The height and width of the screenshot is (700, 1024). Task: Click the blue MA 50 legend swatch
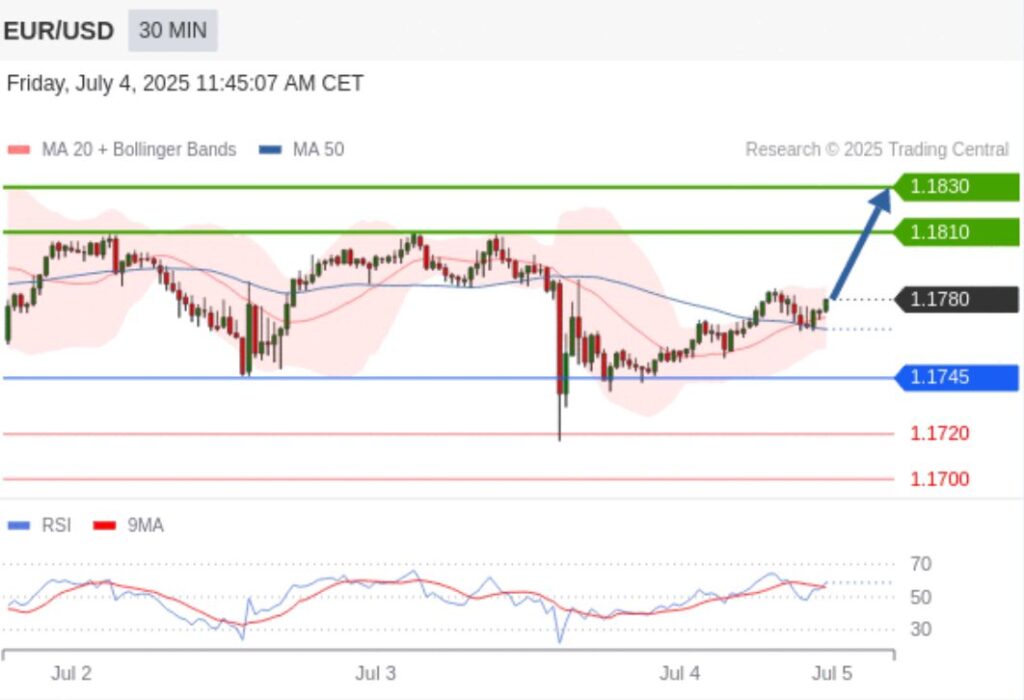point(270,150)
